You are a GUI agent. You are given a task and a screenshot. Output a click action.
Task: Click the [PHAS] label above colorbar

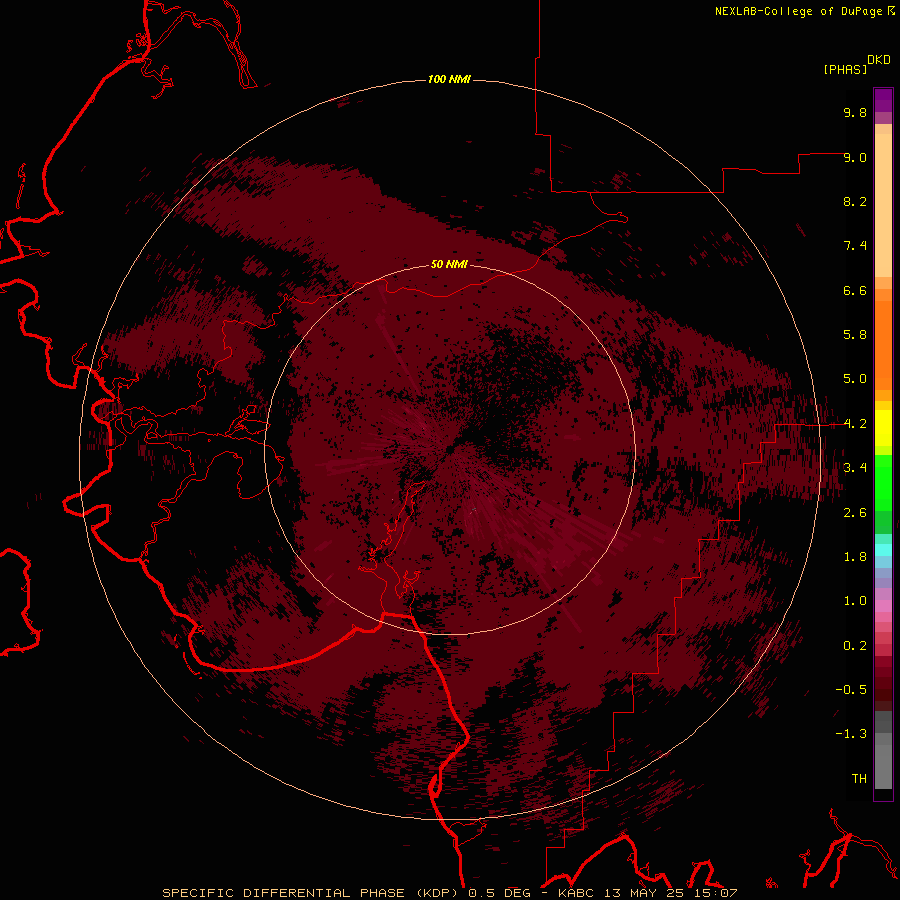click(x=845, y=69)
